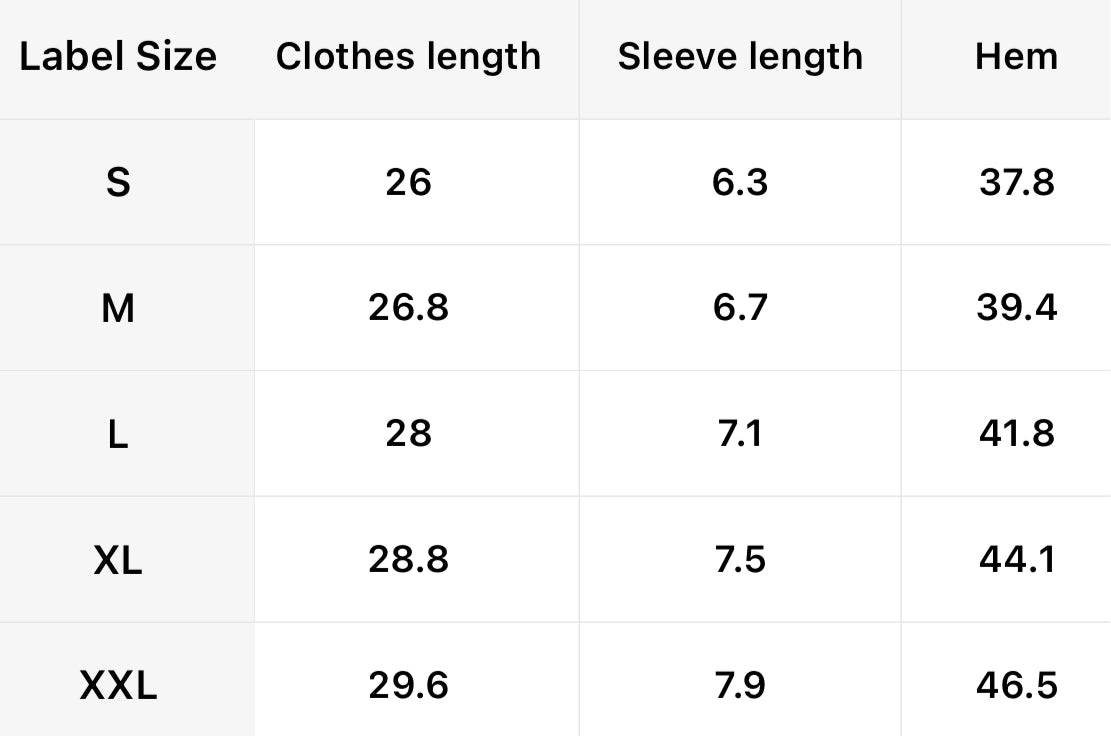Viewport: 1111px width, 736px height.
Task: Click clothes length value 26.8
Action: [408, 309]
